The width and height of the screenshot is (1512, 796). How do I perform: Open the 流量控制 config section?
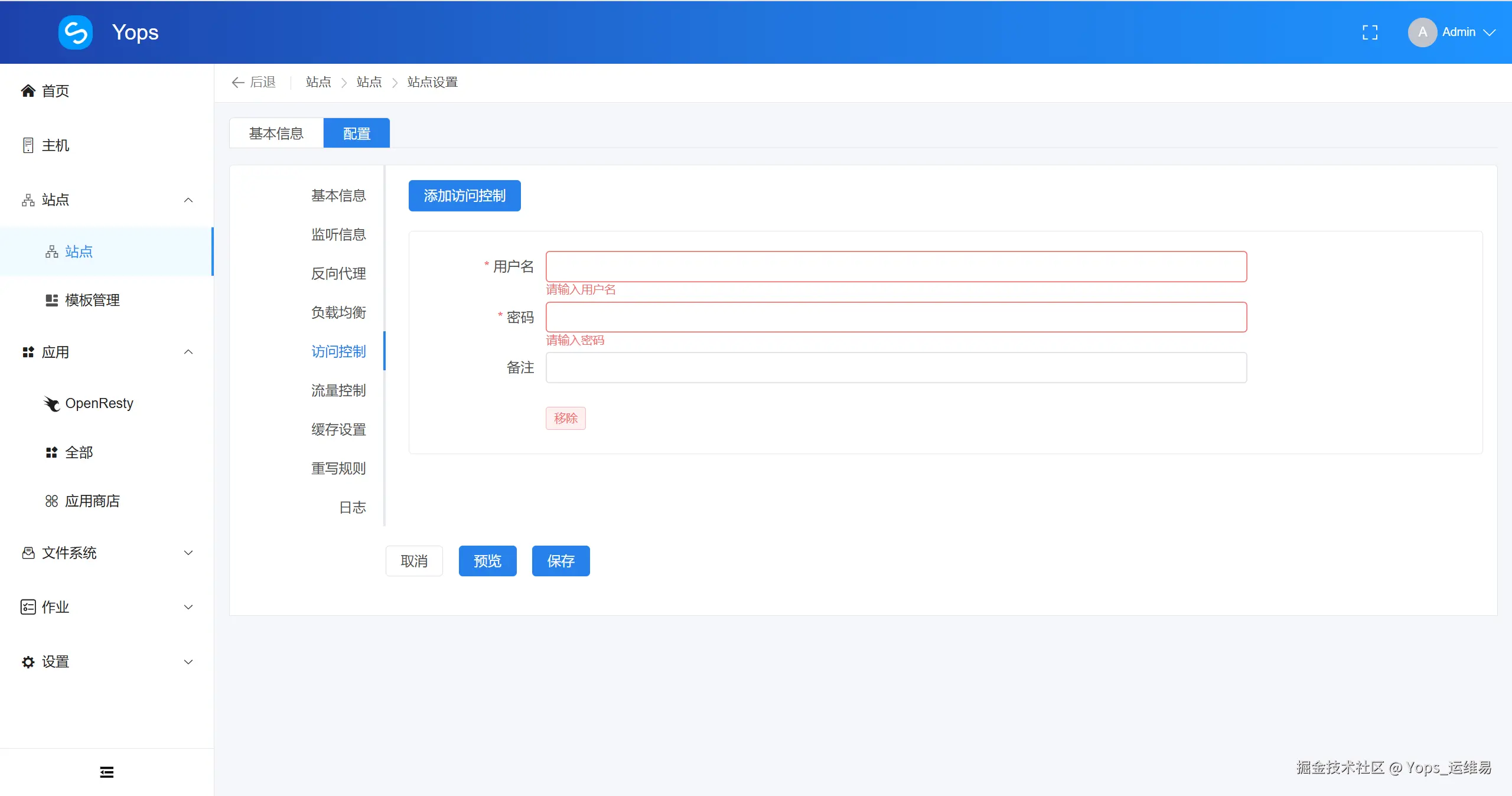(338, 390)
